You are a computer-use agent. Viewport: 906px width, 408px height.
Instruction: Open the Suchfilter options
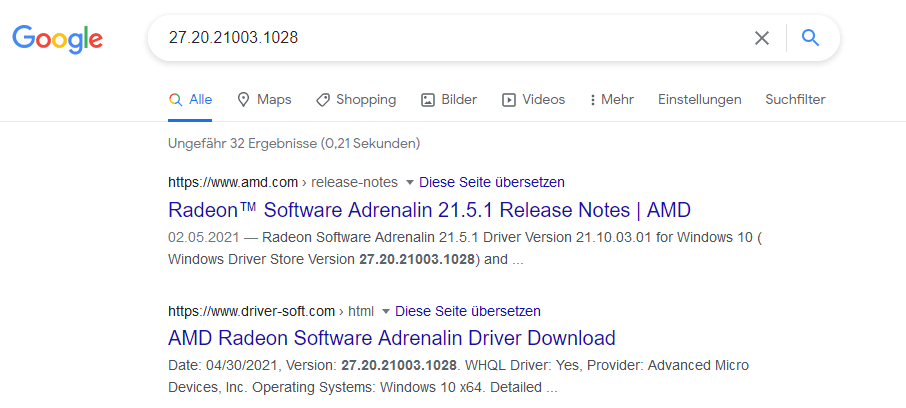coord(794,100)
